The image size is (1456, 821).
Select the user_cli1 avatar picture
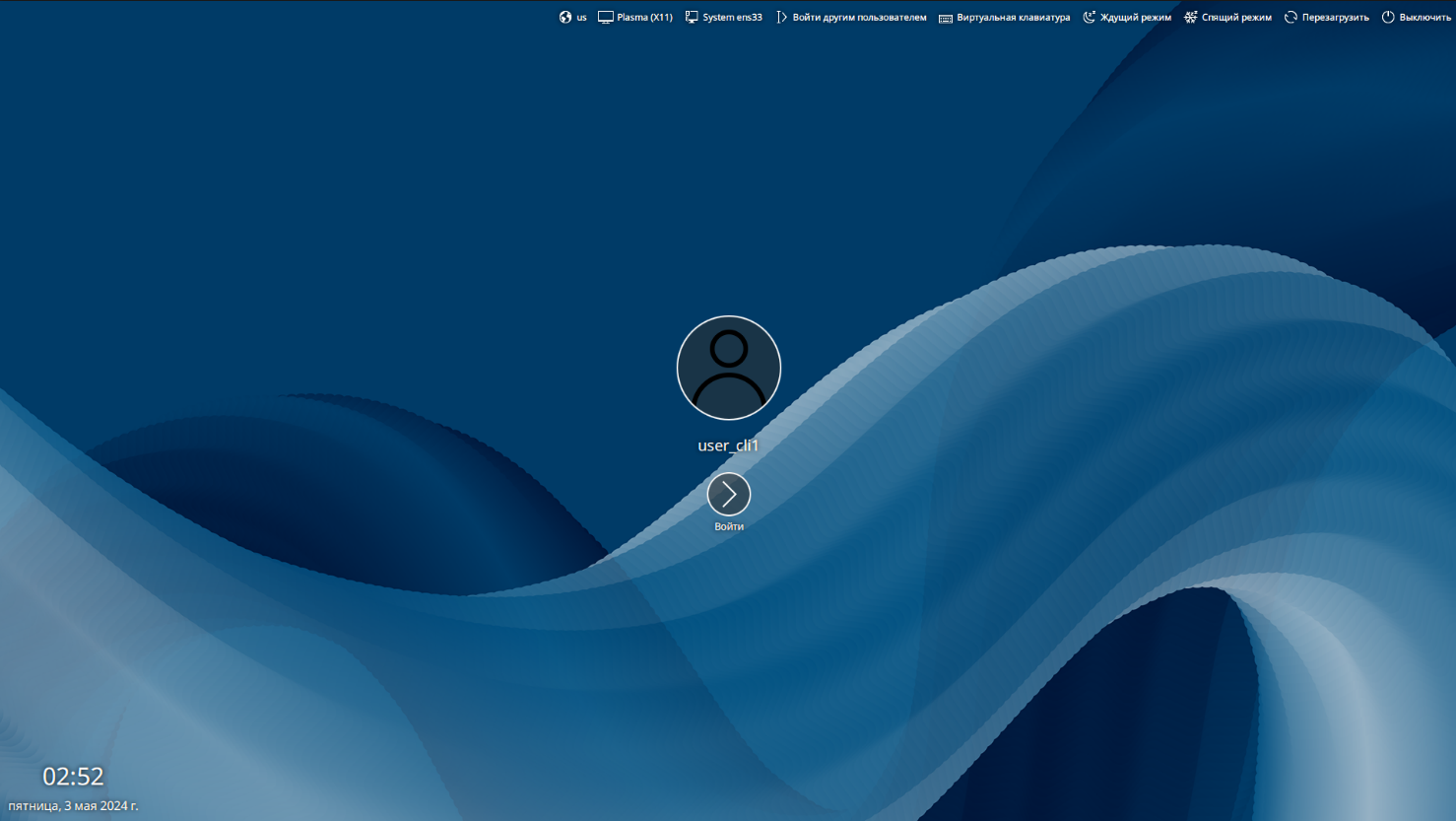pyautogui.click(x=729, y=368)
